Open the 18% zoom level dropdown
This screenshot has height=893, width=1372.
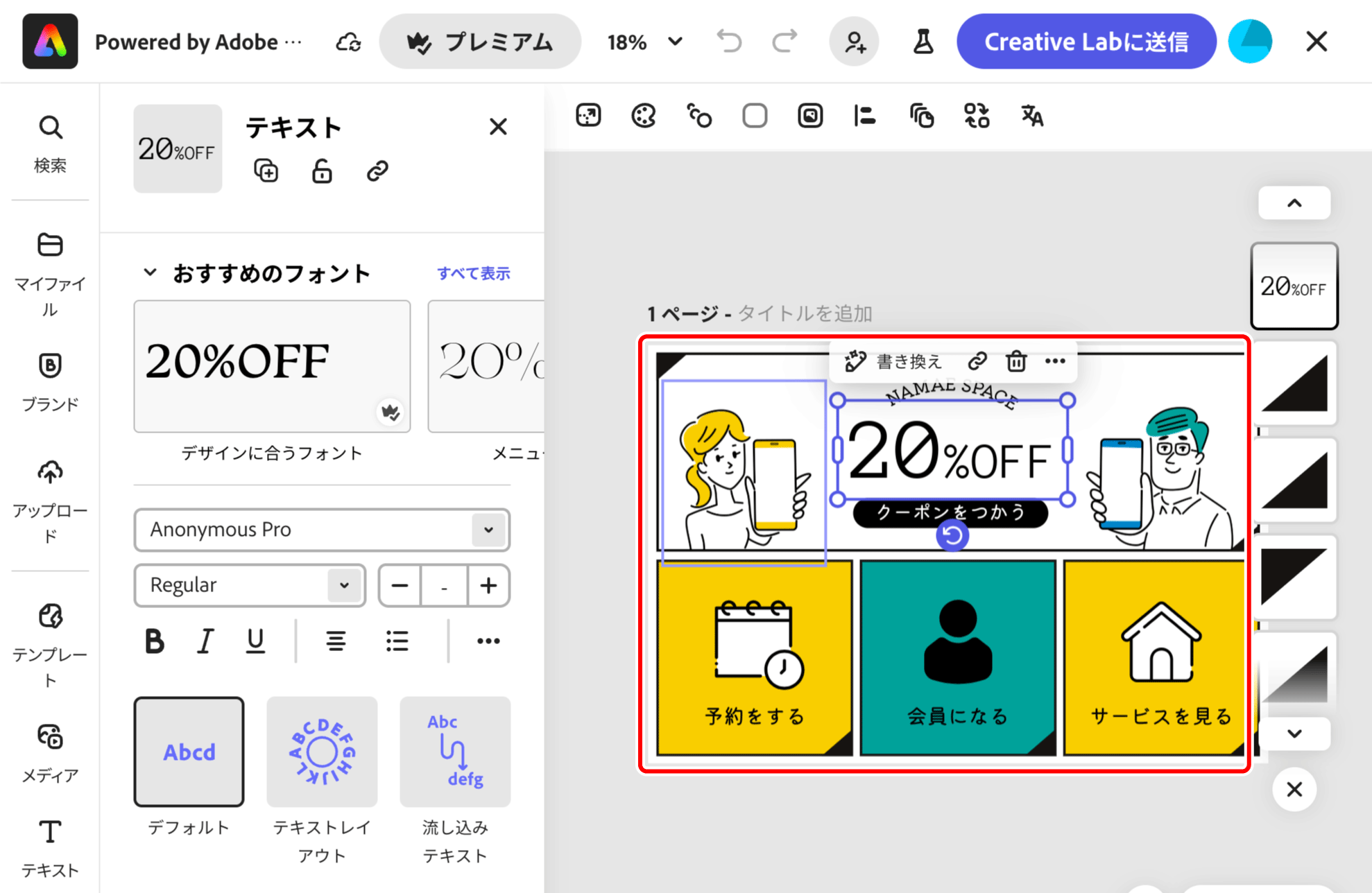[645, 42]
